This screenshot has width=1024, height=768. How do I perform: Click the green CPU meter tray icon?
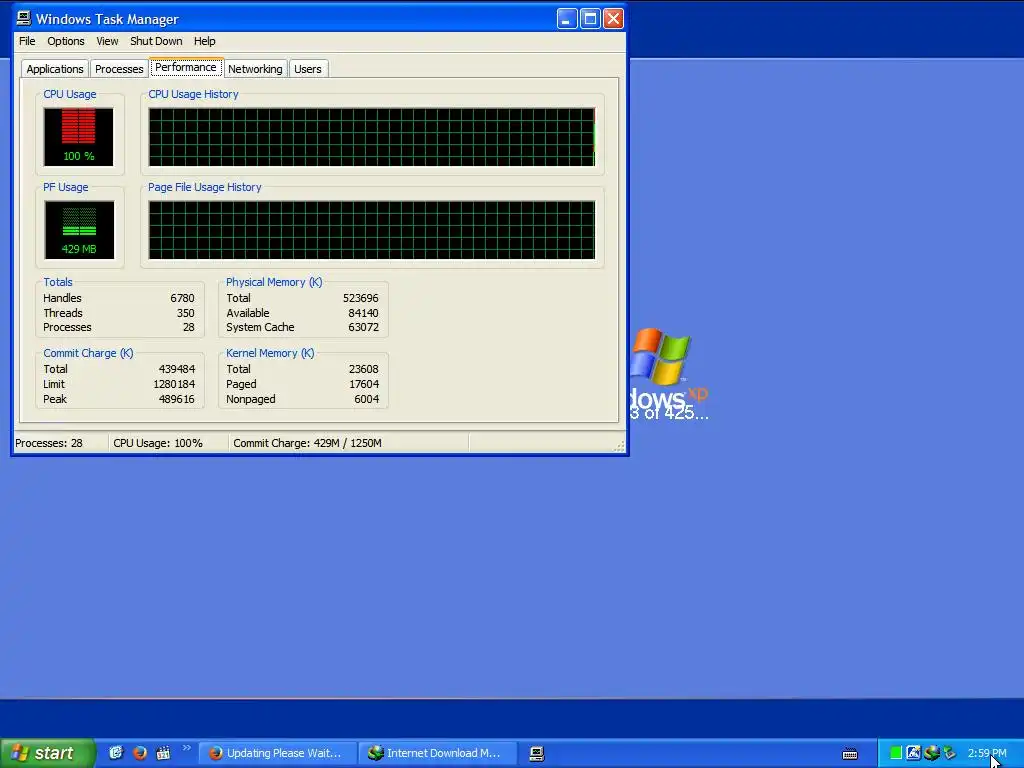[896, 753]
